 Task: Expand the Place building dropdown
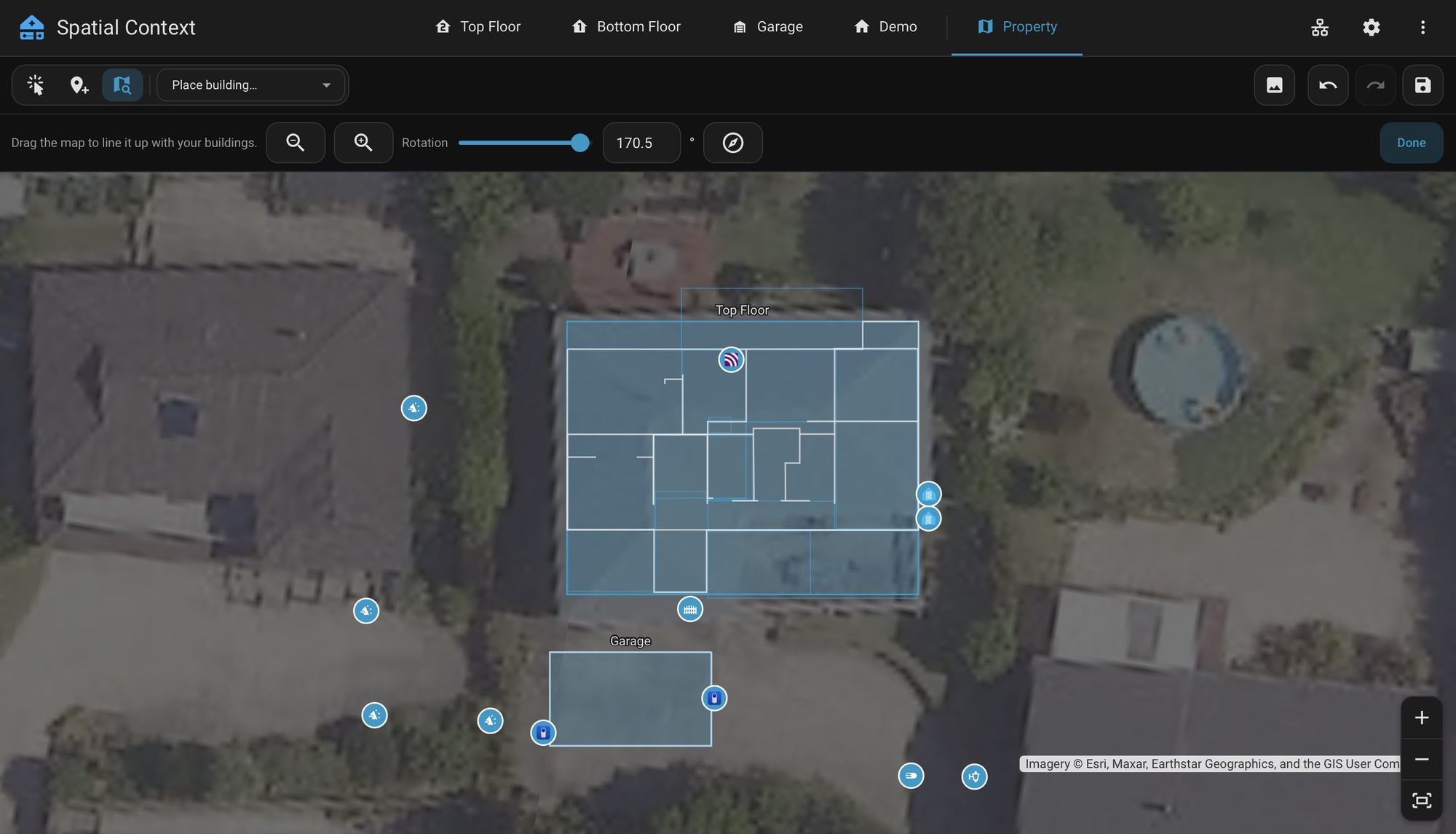coord(250,85)
